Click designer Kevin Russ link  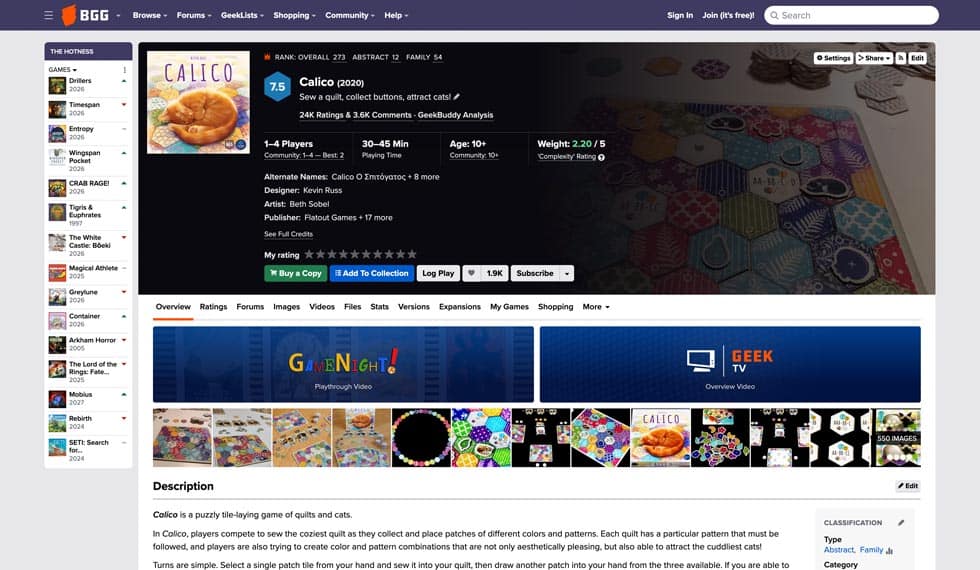click(x=322, y=190)
